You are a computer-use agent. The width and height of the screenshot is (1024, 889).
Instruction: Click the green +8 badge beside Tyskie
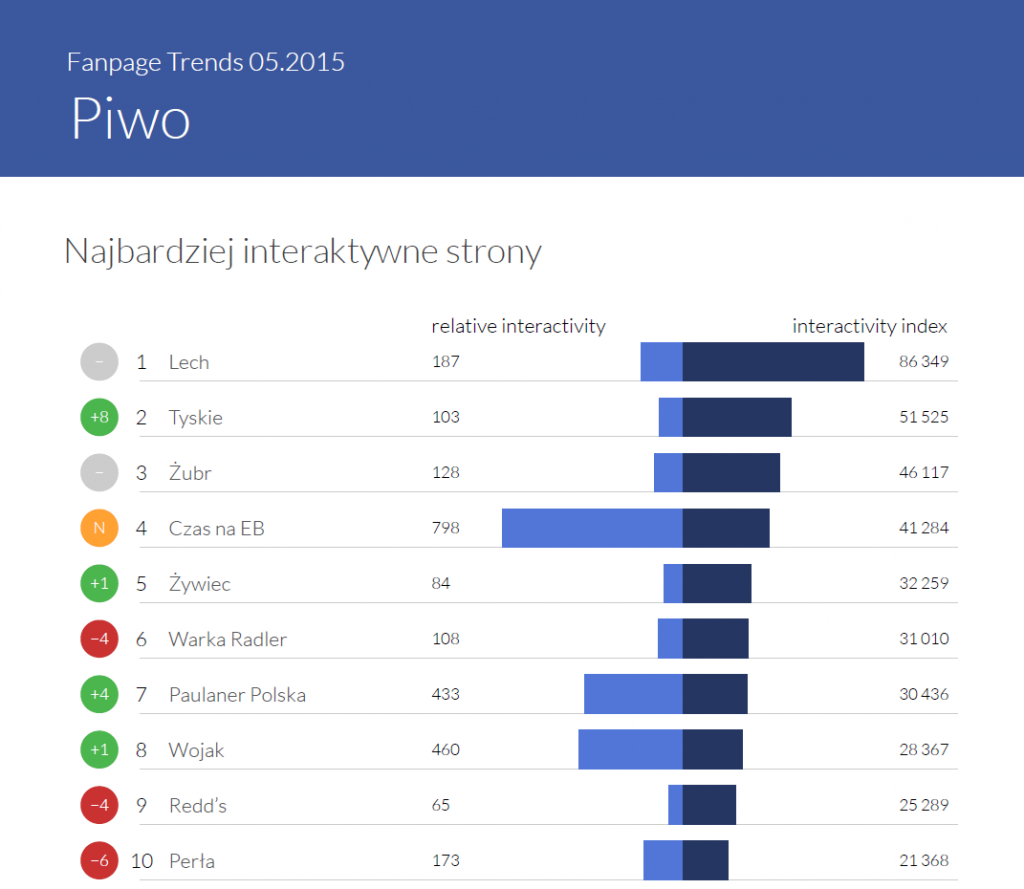pyautogui.click(x=99, y=417)
